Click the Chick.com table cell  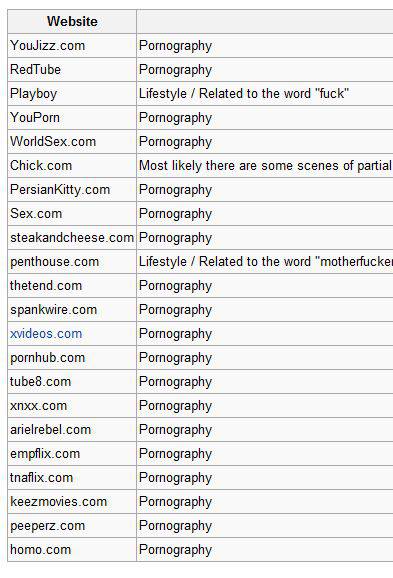[x=72, y=166]
